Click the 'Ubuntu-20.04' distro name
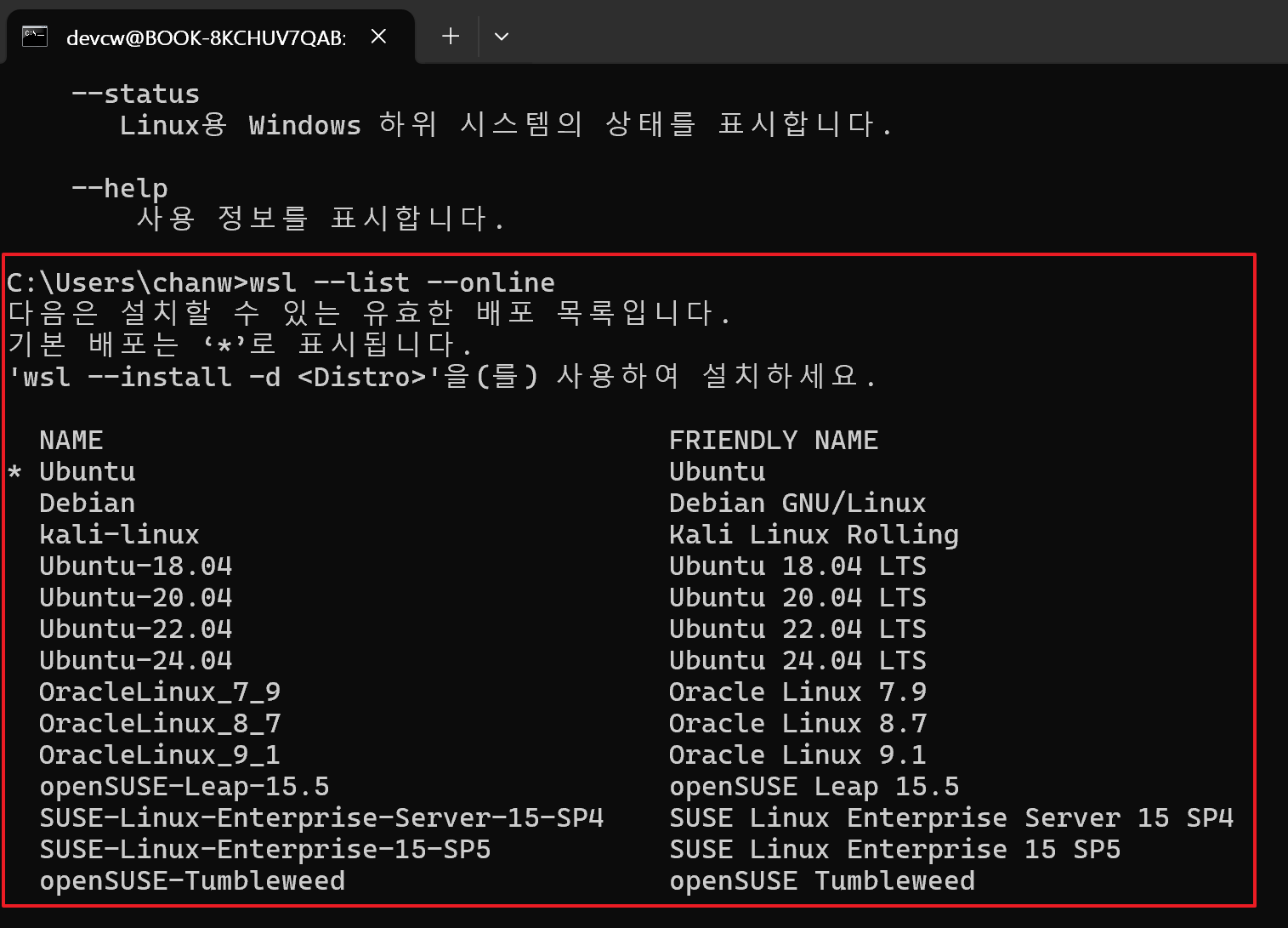This screenshot has height=928, width=1288. pos(136,597)
